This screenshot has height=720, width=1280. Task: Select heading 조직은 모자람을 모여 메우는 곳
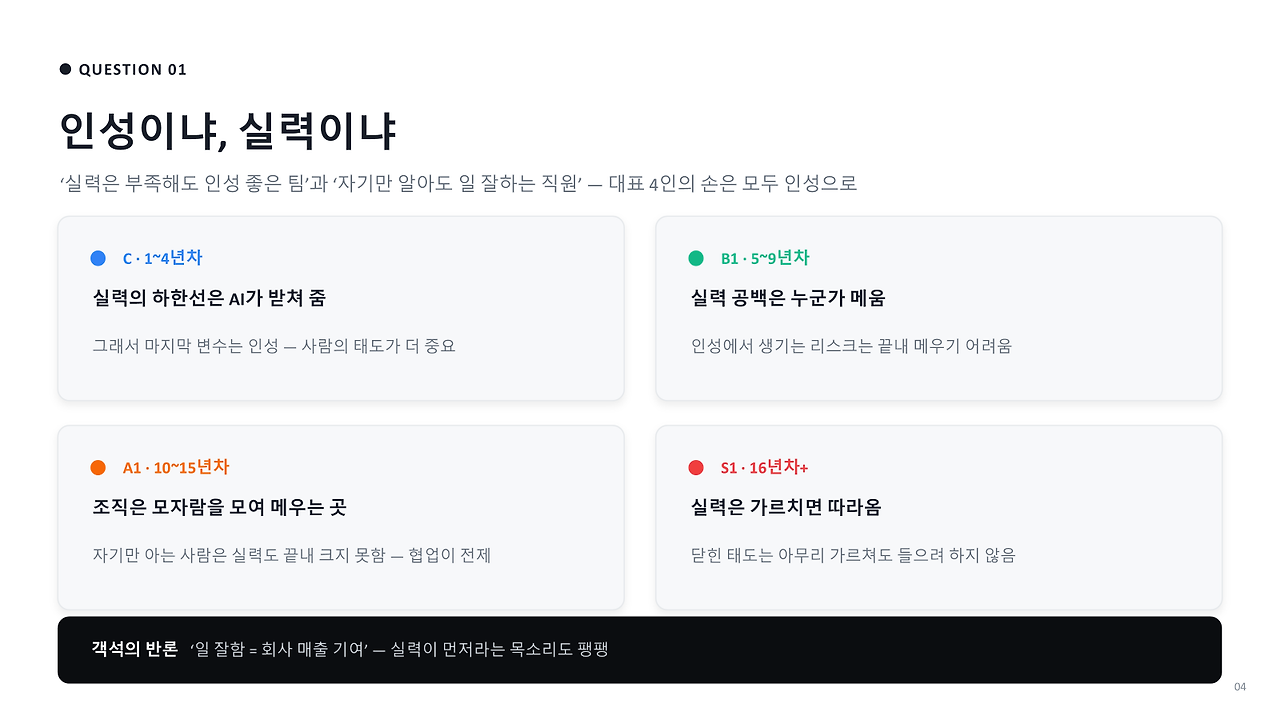click(x=219, y=508)
